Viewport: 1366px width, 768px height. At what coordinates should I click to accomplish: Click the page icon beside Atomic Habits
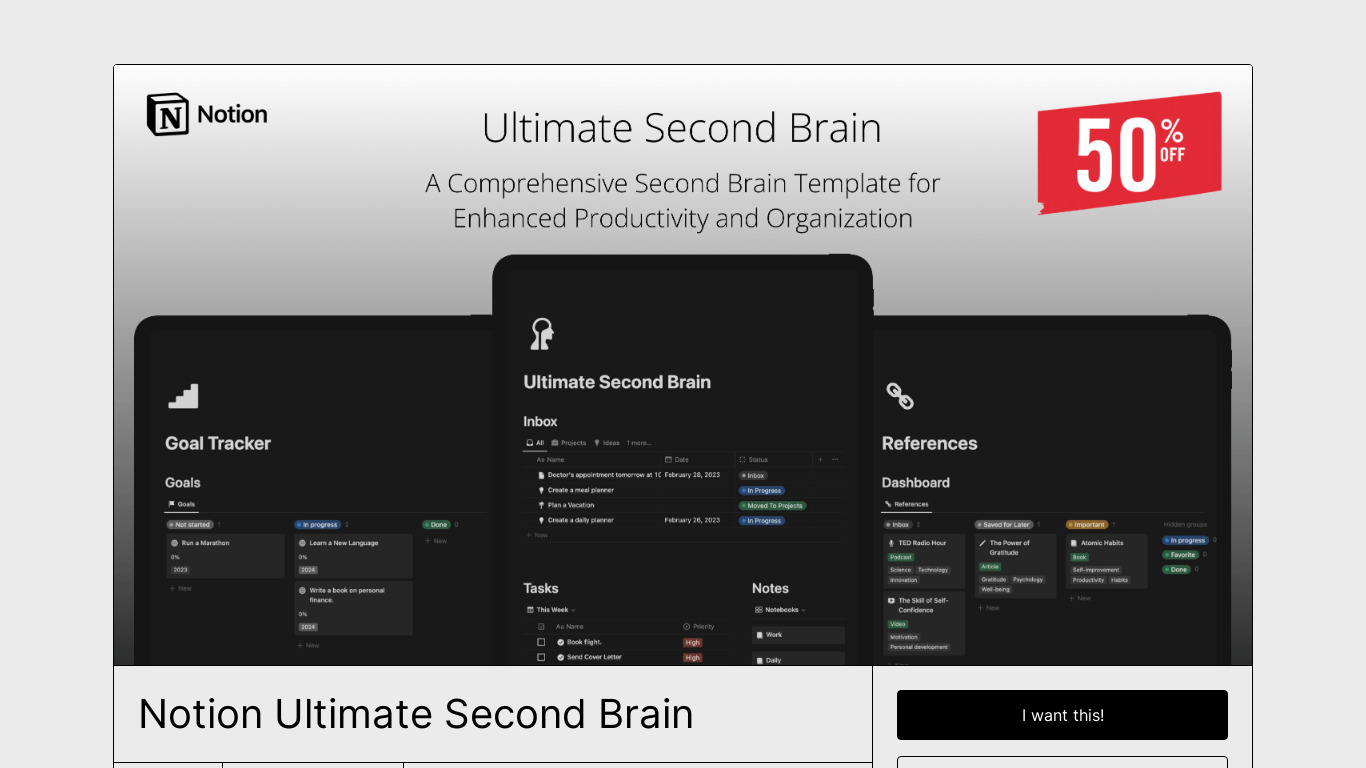(1073, 543)
